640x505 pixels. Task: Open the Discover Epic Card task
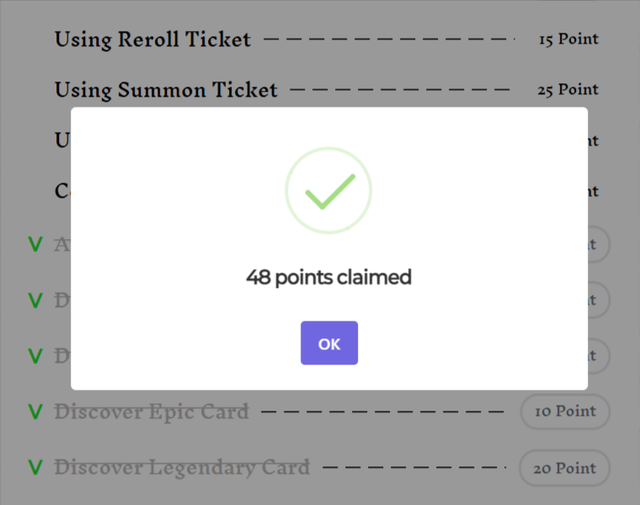(x=151, y=411)
